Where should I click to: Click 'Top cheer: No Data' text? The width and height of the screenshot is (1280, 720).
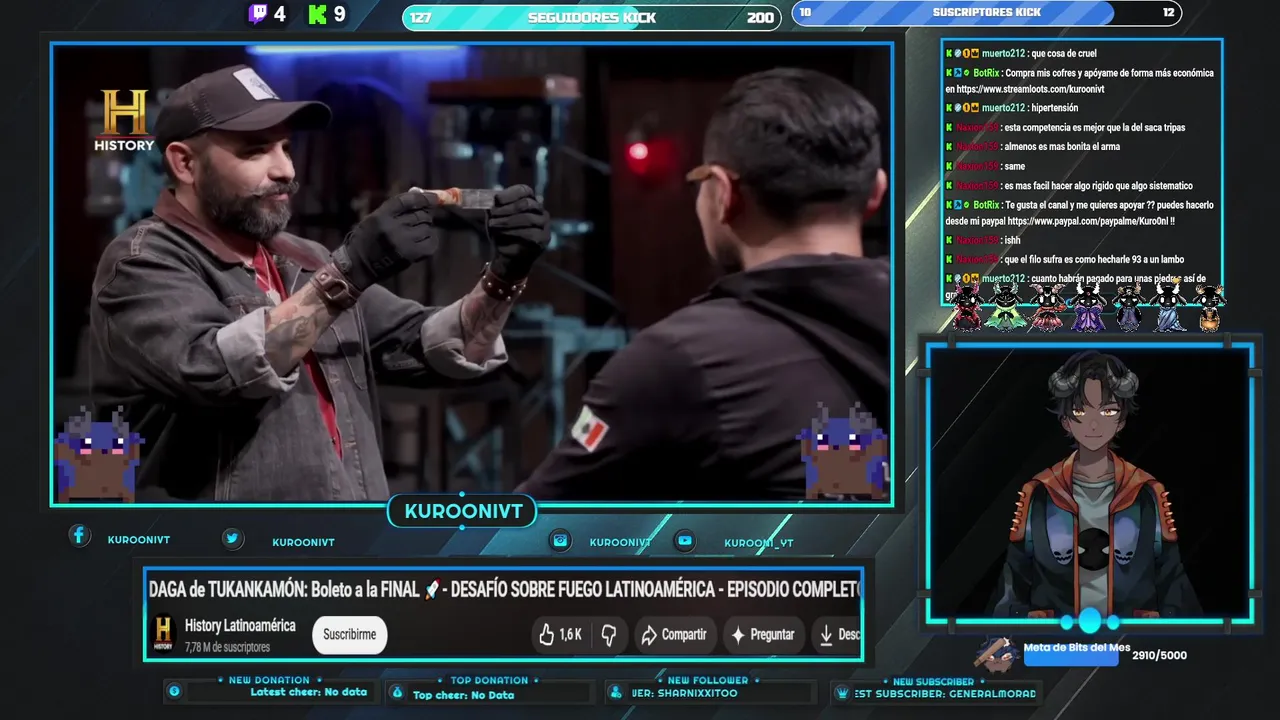463,695
